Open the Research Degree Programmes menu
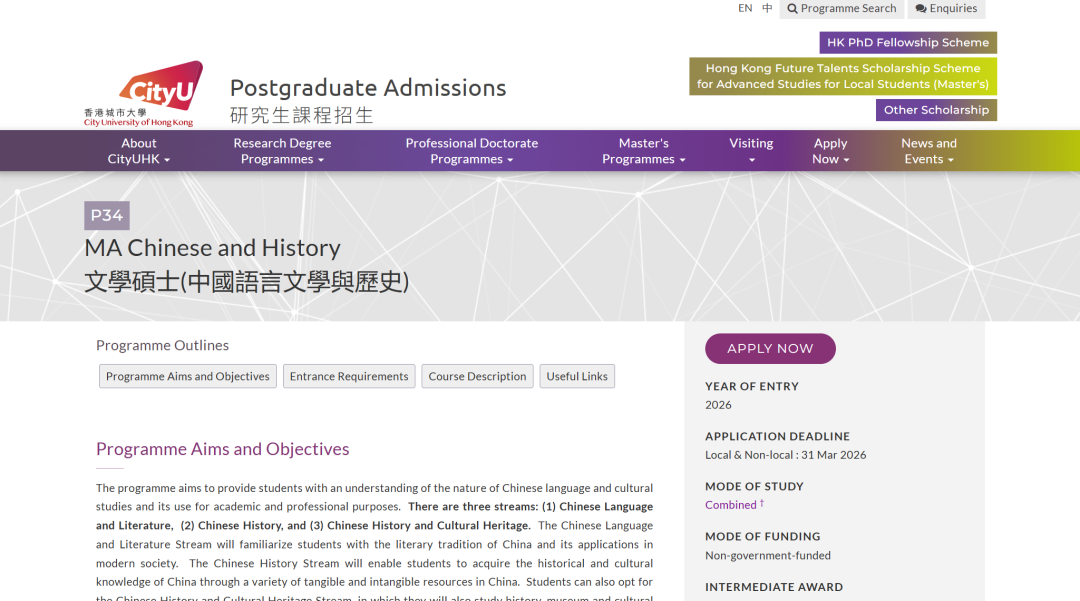The width and height of the screenshot is (1080, 601). [x=282, y=150]
